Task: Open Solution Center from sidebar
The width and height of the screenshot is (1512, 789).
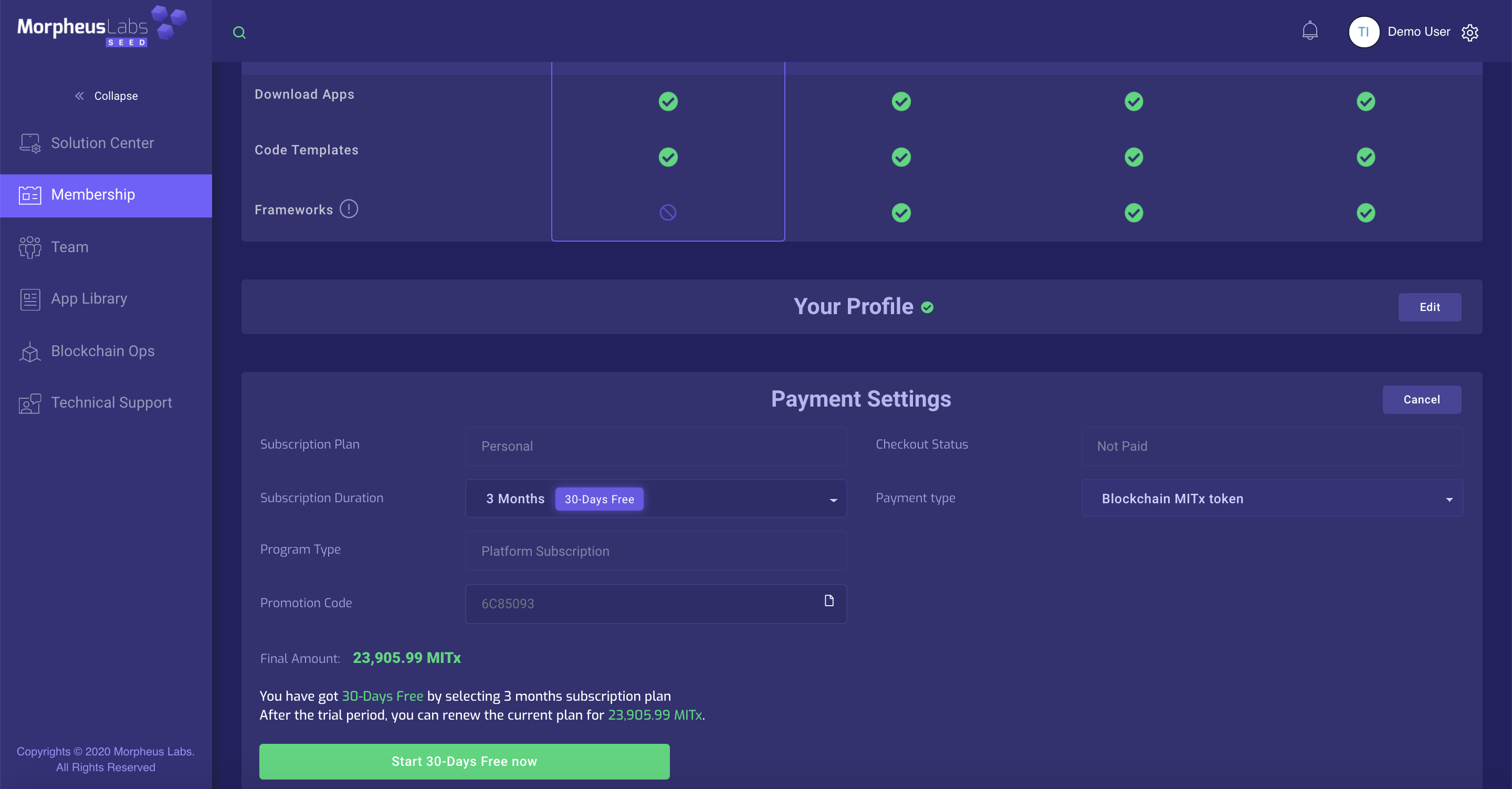Action: click(x=102, y=143)
